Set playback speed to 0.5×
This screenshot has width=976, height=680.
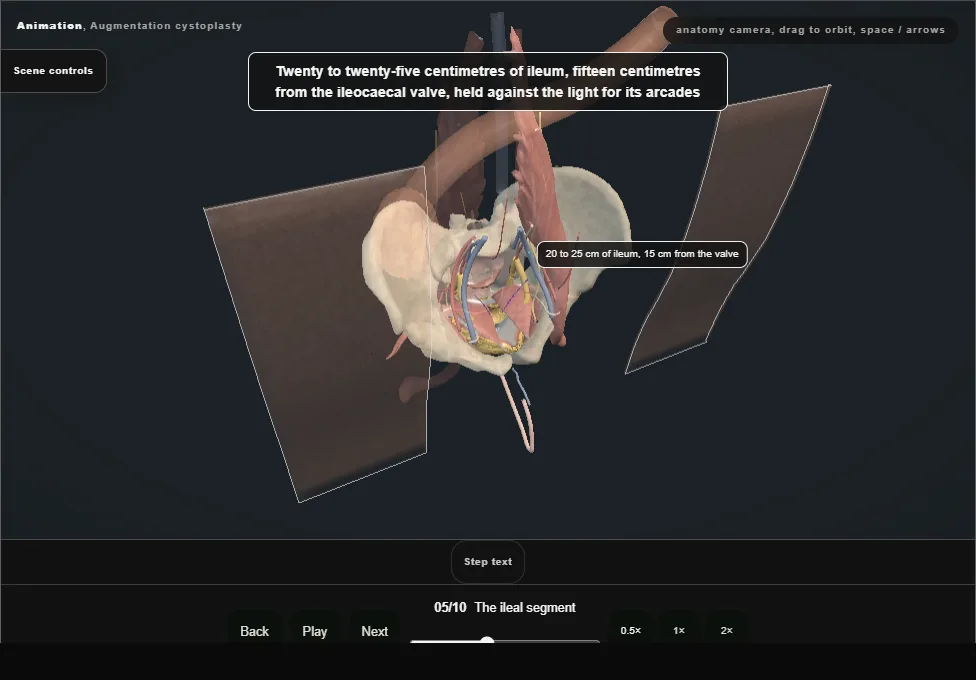(631, 630)
